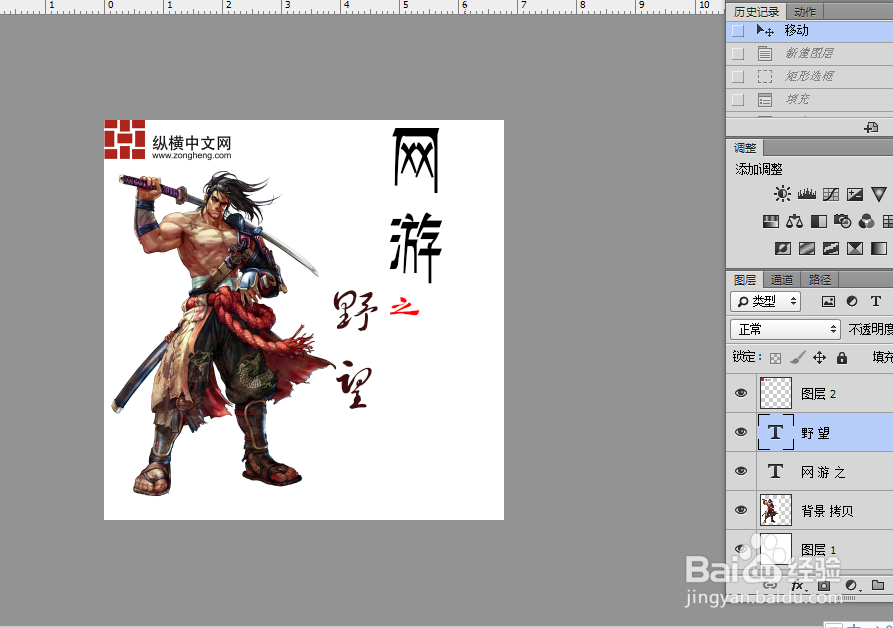Add layer mask to selected layer

[x=824, y=585]
